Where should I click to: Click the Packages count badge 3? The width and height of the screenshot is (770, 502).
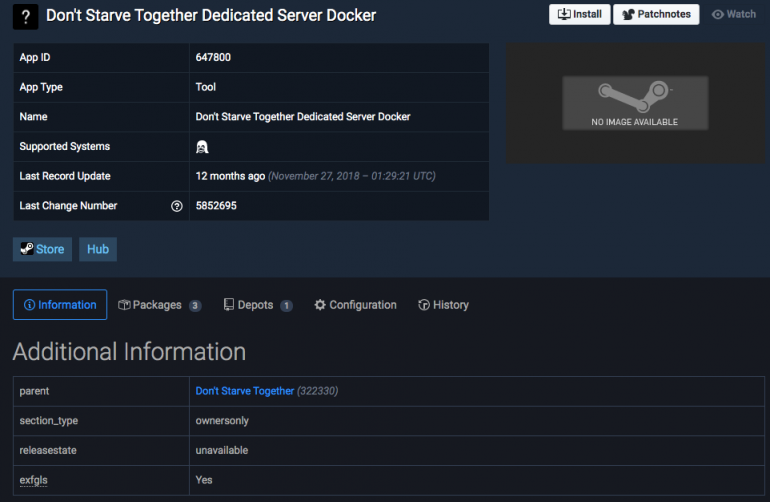[x=195, y=306]
